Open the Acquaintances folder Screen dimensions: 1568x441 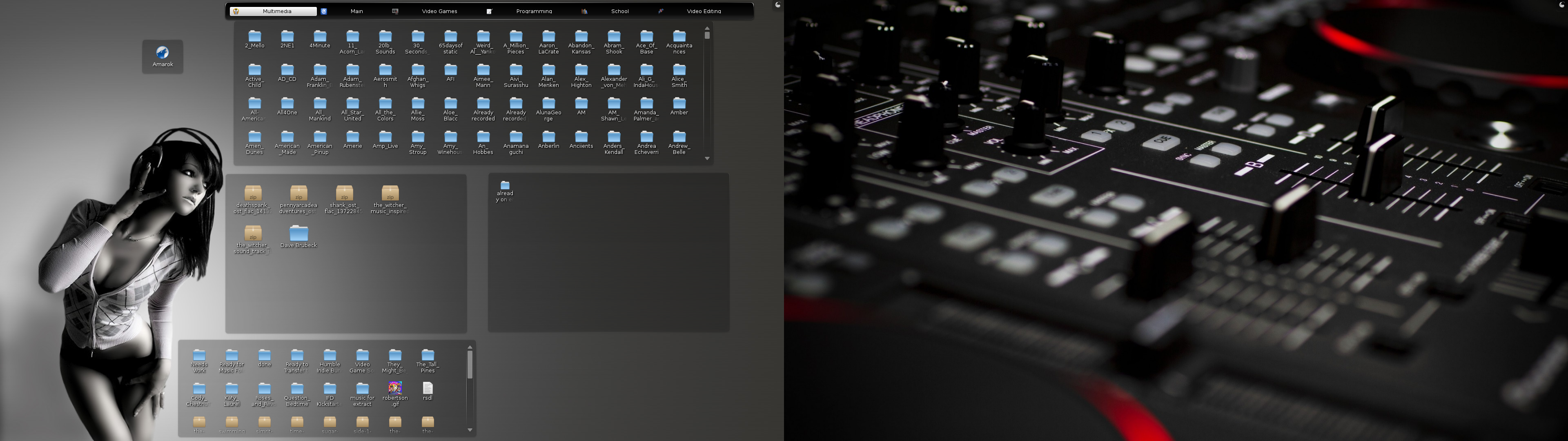point(679,41)
